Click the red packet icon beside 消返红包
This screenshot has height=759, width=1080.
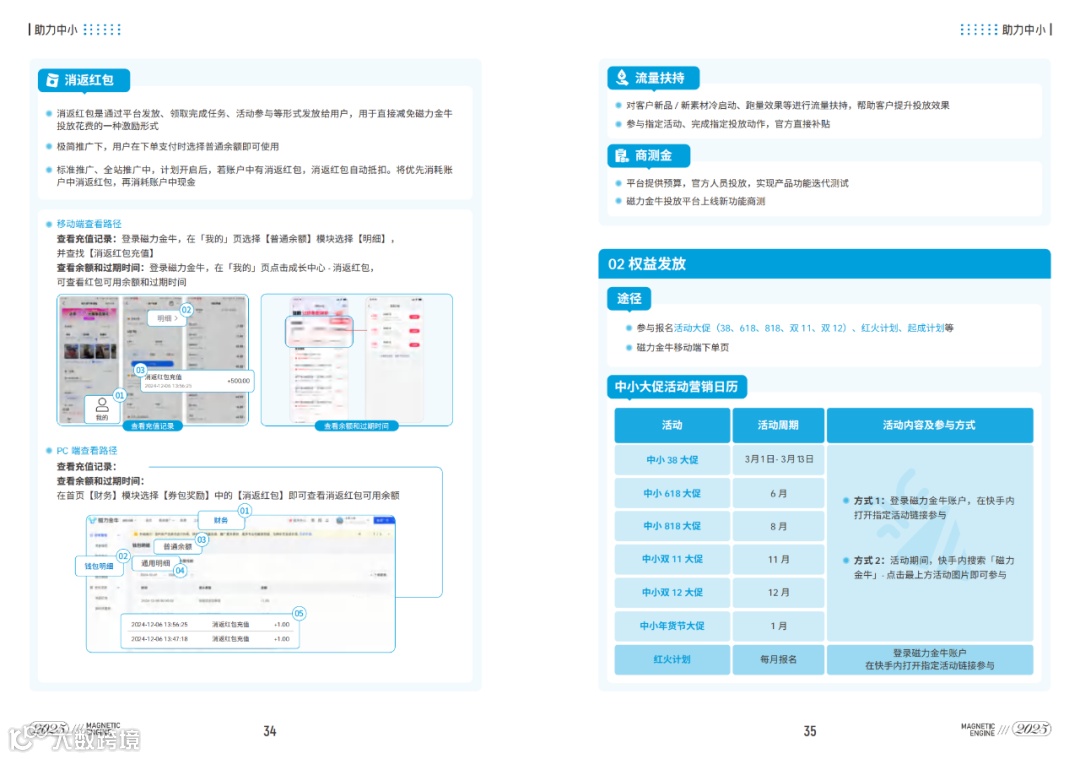(52, 80)
